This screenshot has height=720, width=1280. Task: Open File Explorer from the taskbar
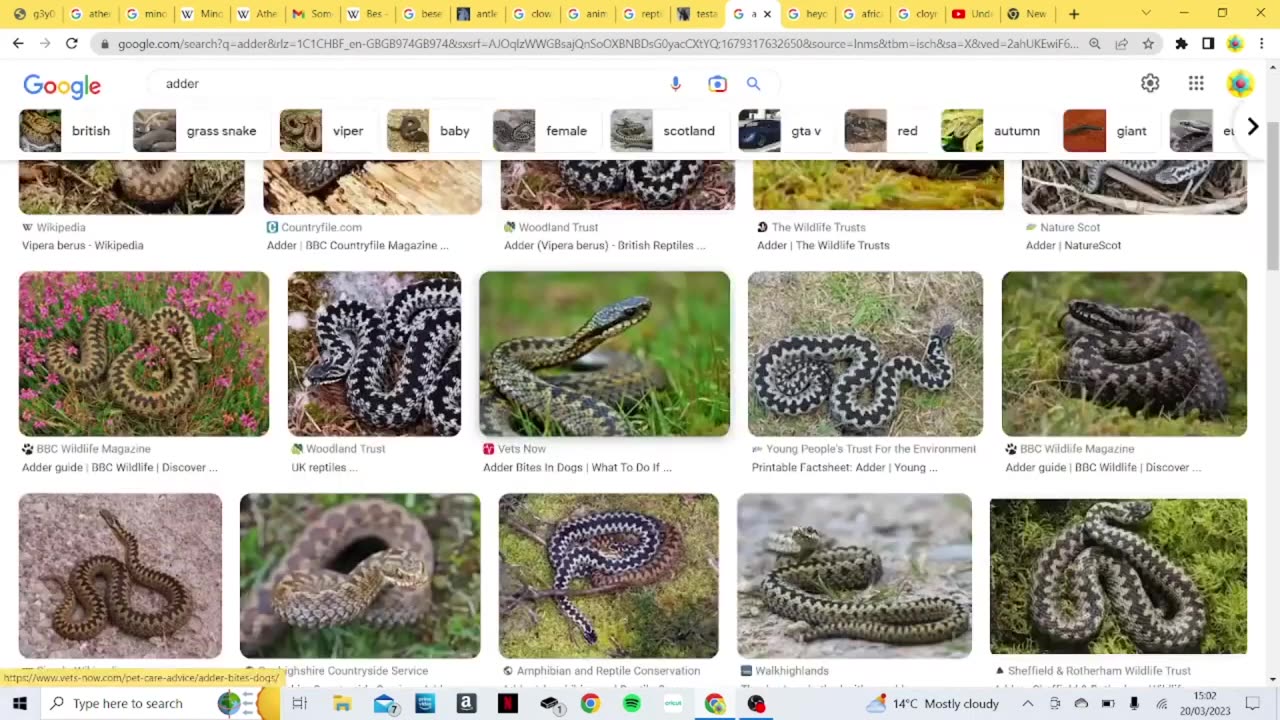(342, 704)
